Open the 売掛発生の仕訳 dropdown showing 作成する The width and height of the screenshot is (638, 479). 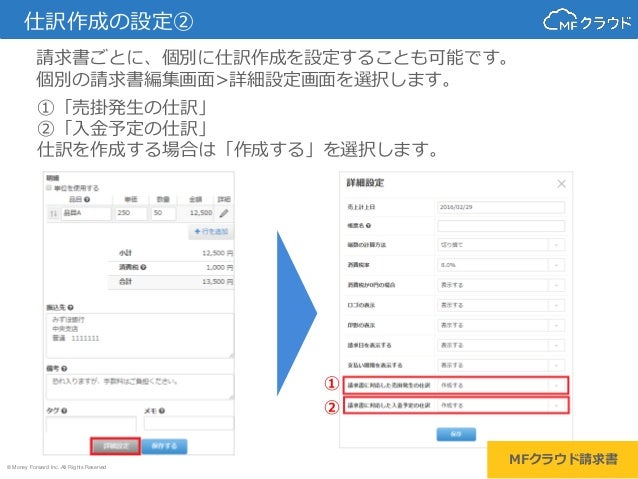(x=501, y=385)
